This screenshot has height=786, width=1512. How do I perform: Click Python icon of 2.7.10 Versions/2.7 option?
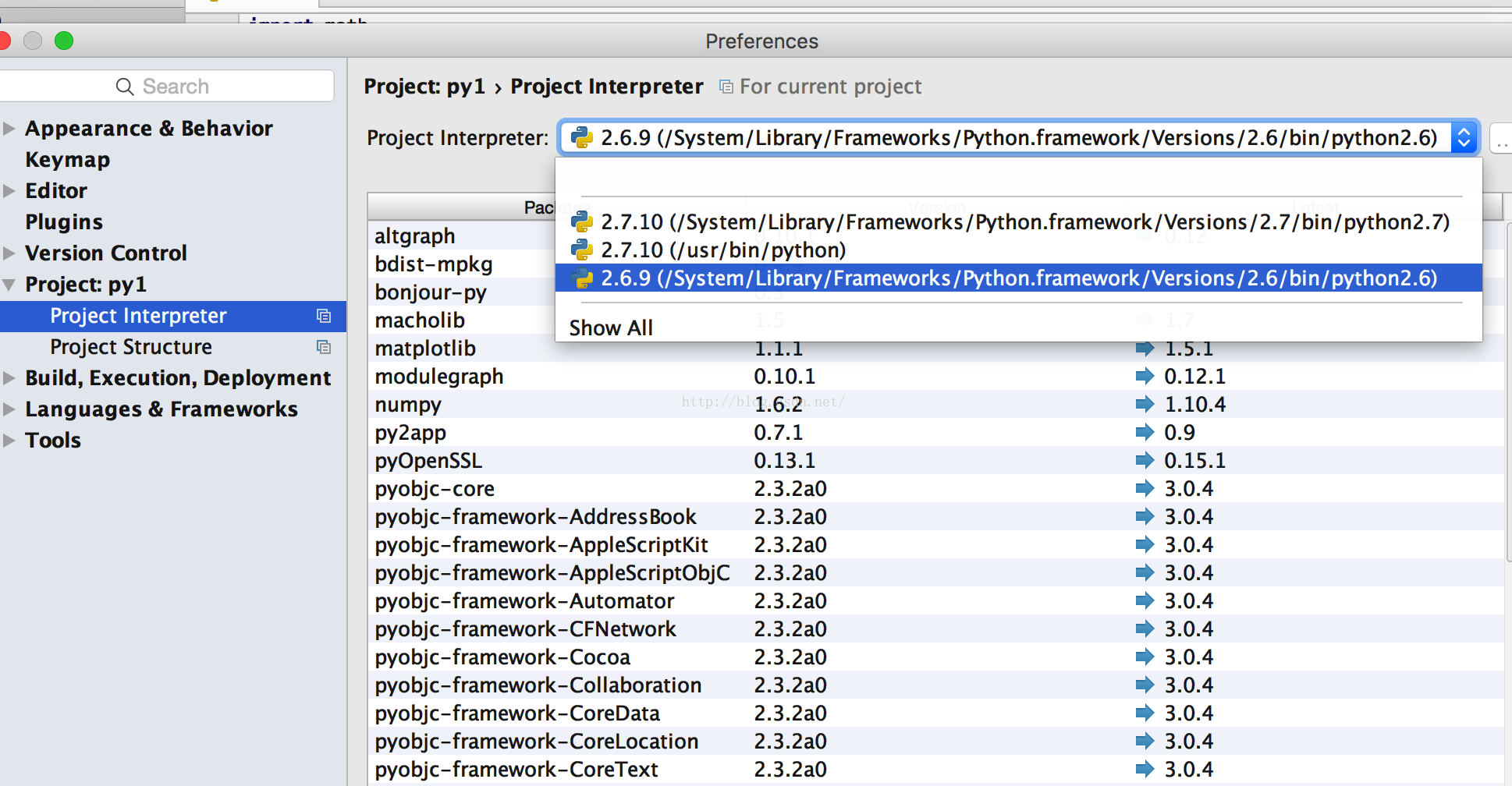(582, 222)
